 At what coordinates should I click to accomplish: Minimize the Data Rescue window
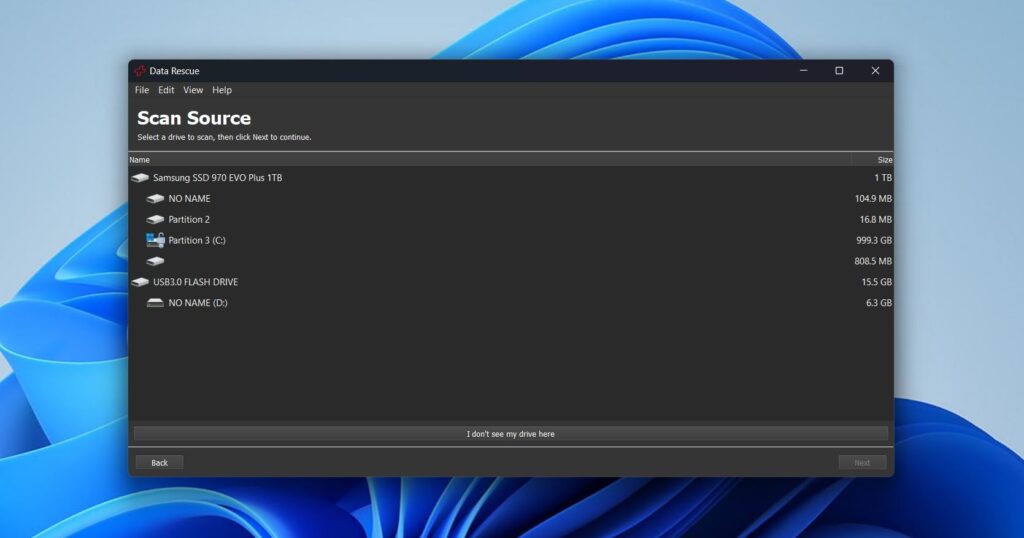coord(804,71)
